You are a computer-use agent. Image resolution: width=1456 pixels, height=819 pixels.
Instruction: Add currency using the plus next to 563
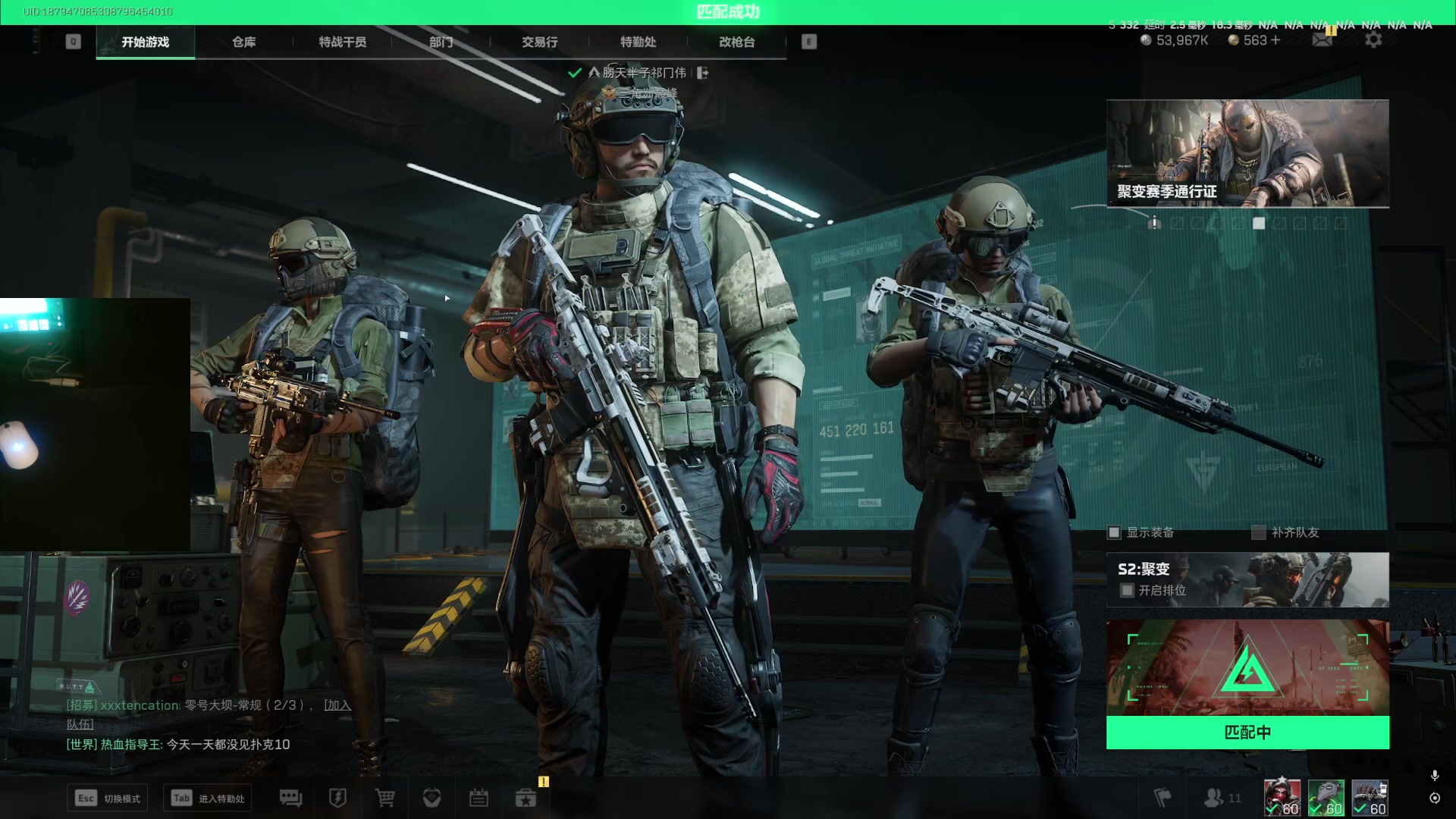pos(1276,40)
